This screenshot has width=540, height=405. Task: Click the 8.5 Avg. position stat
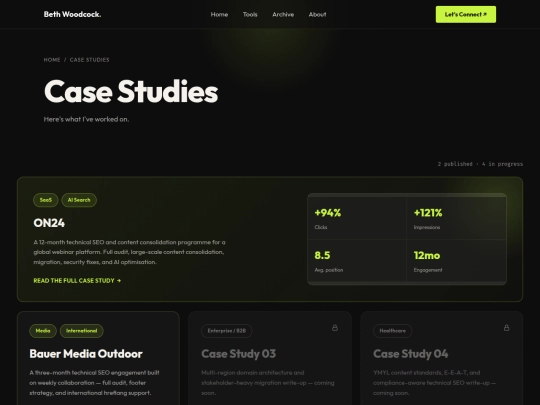(357, 261)
